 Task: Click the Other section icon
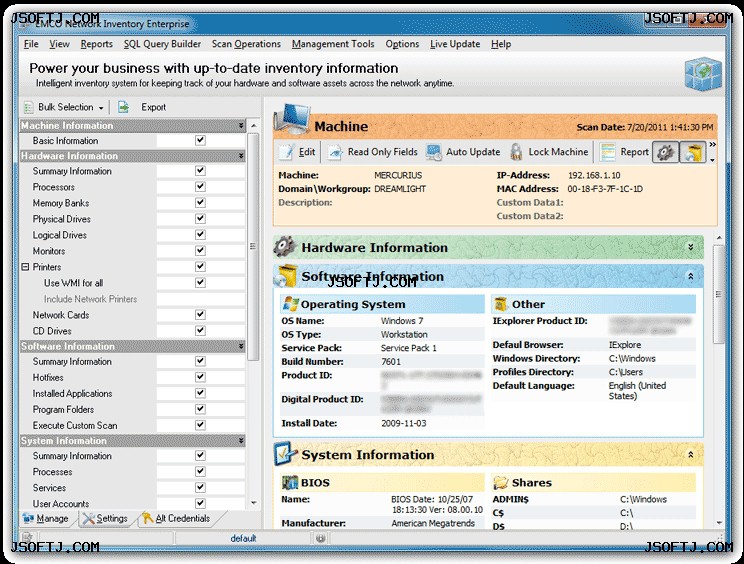(x=500, y=304)
